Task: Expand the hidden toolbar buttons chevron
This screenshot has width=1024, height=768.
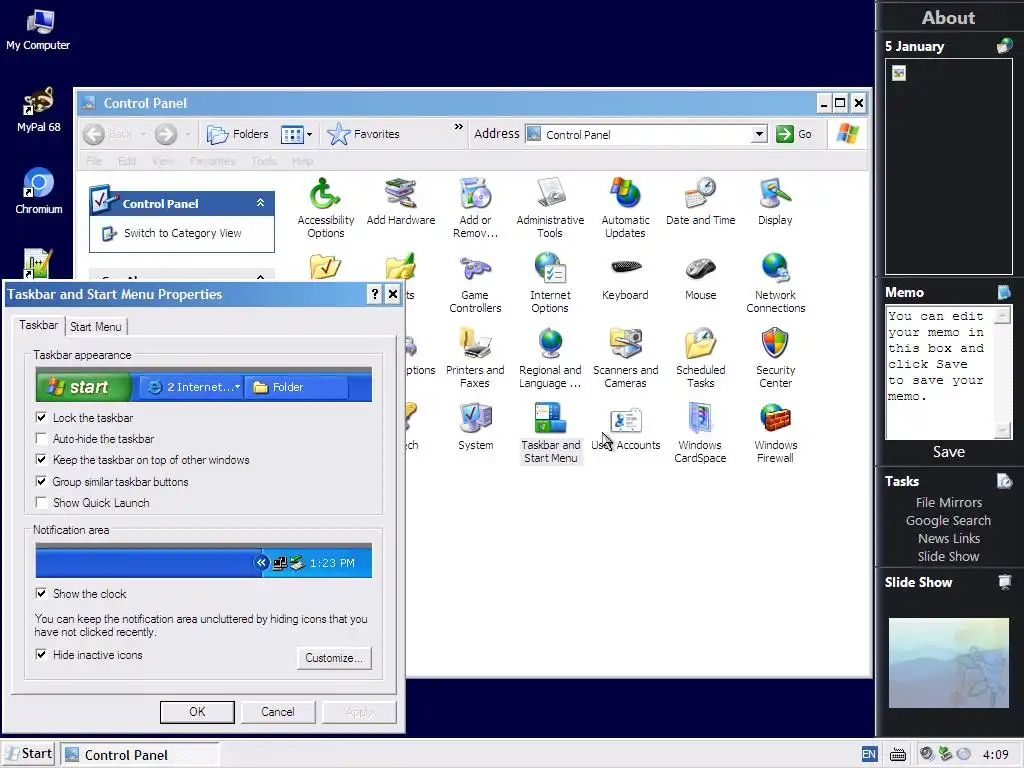Action: coord(458,127)
